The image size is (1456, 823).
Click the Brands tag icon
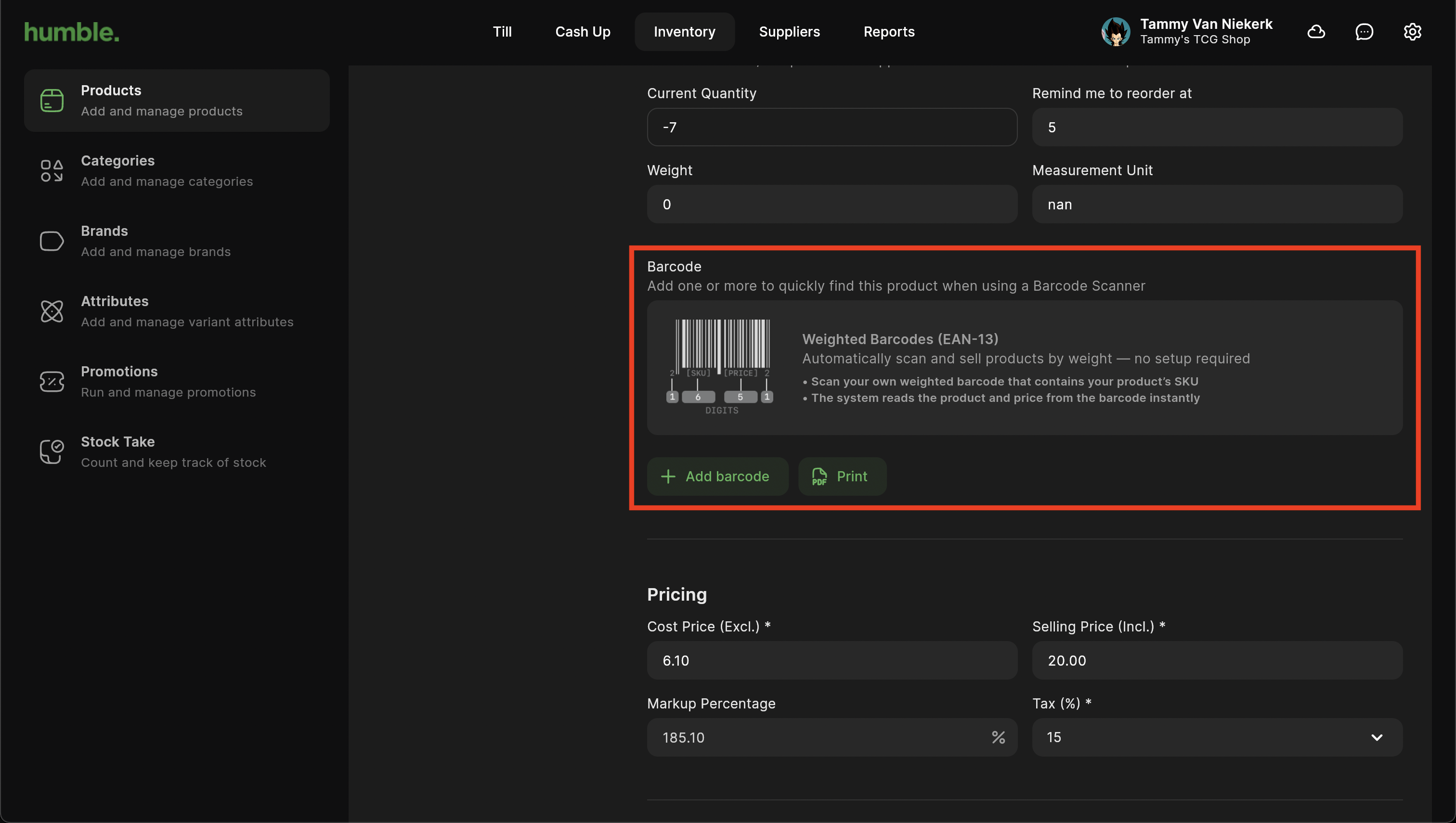point(52,241)
